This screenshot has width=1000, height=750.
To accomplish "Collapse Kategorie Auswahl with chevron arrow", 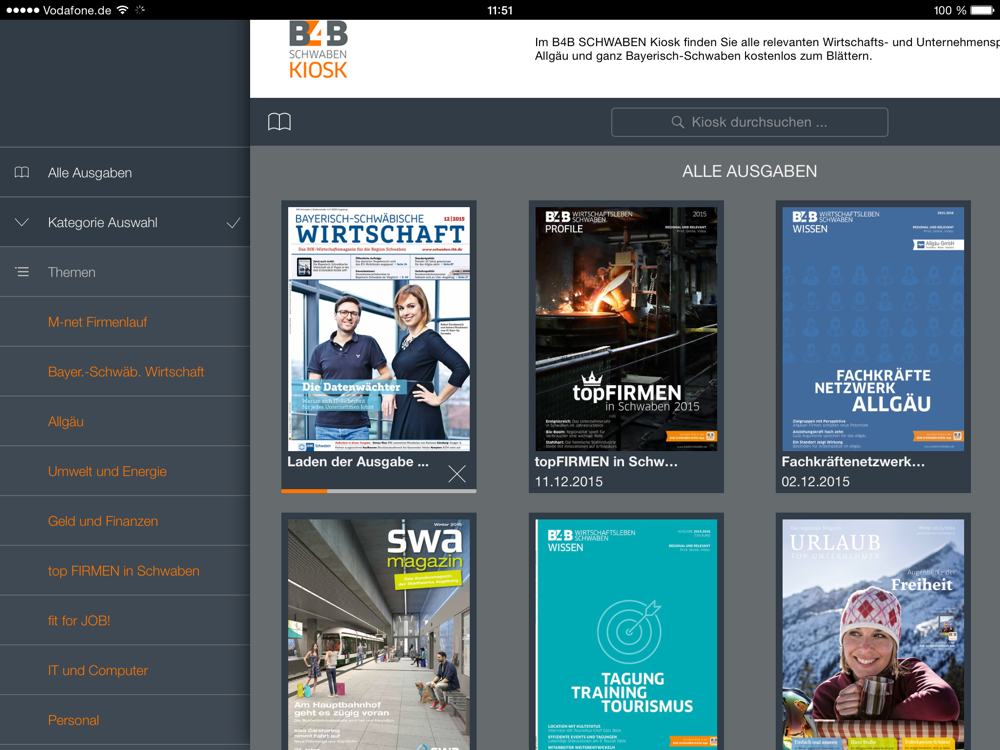I will tap(22, 222).
